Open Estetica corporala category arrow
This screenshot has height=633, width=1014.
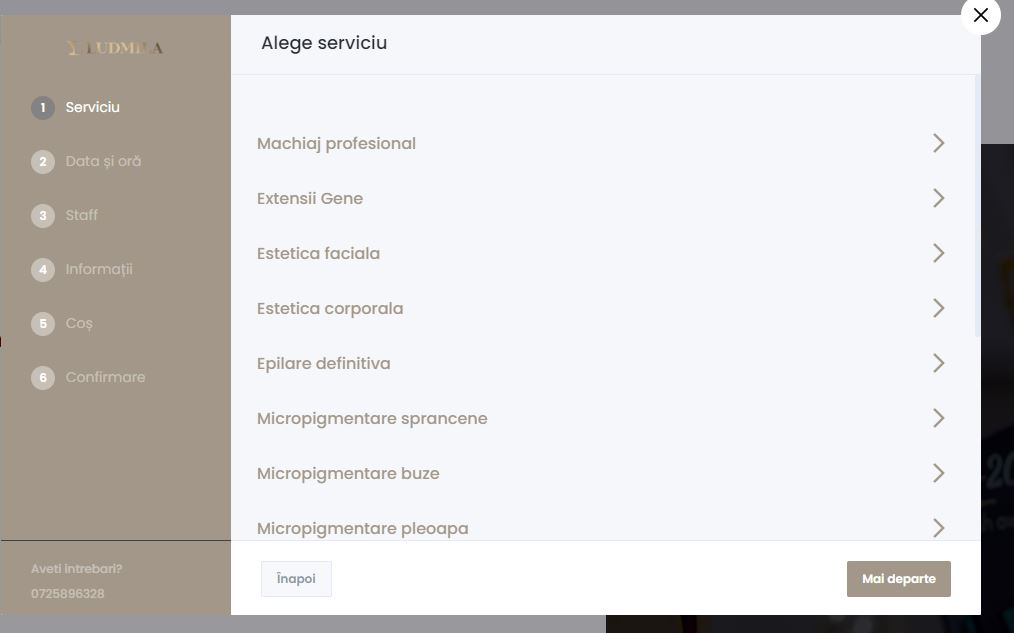(938, 308)
